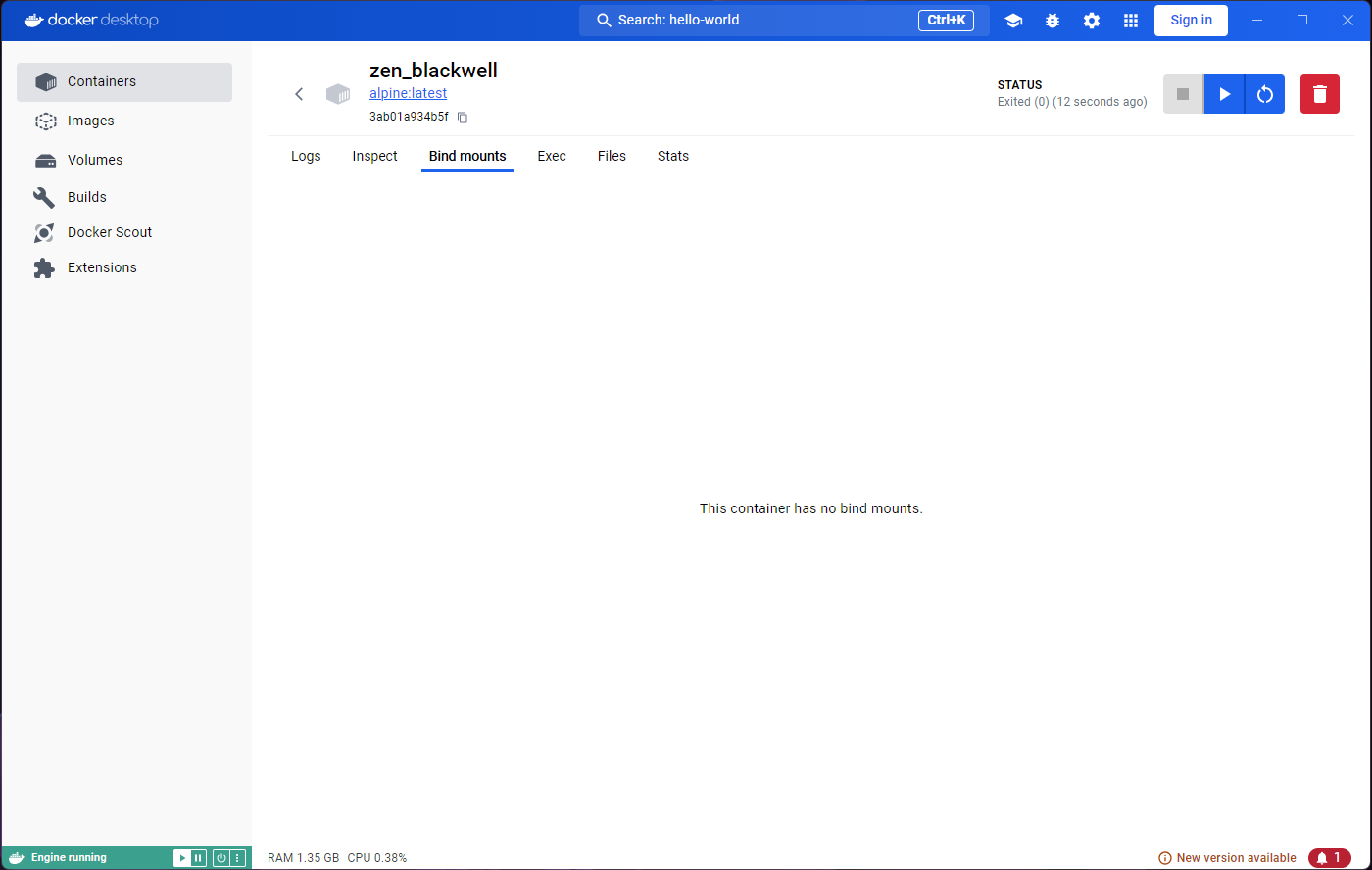Click the Sign in button

click(x=1191, y=21)
